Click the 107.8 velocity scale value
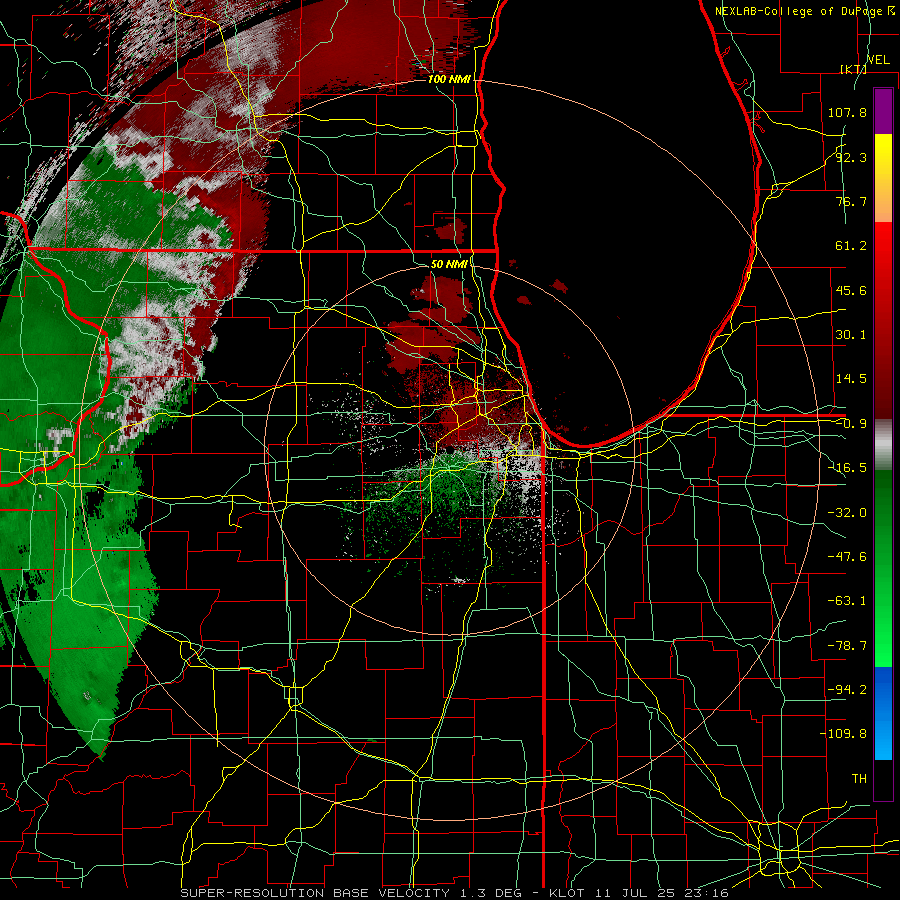900x900 pixels. point(847,112)
